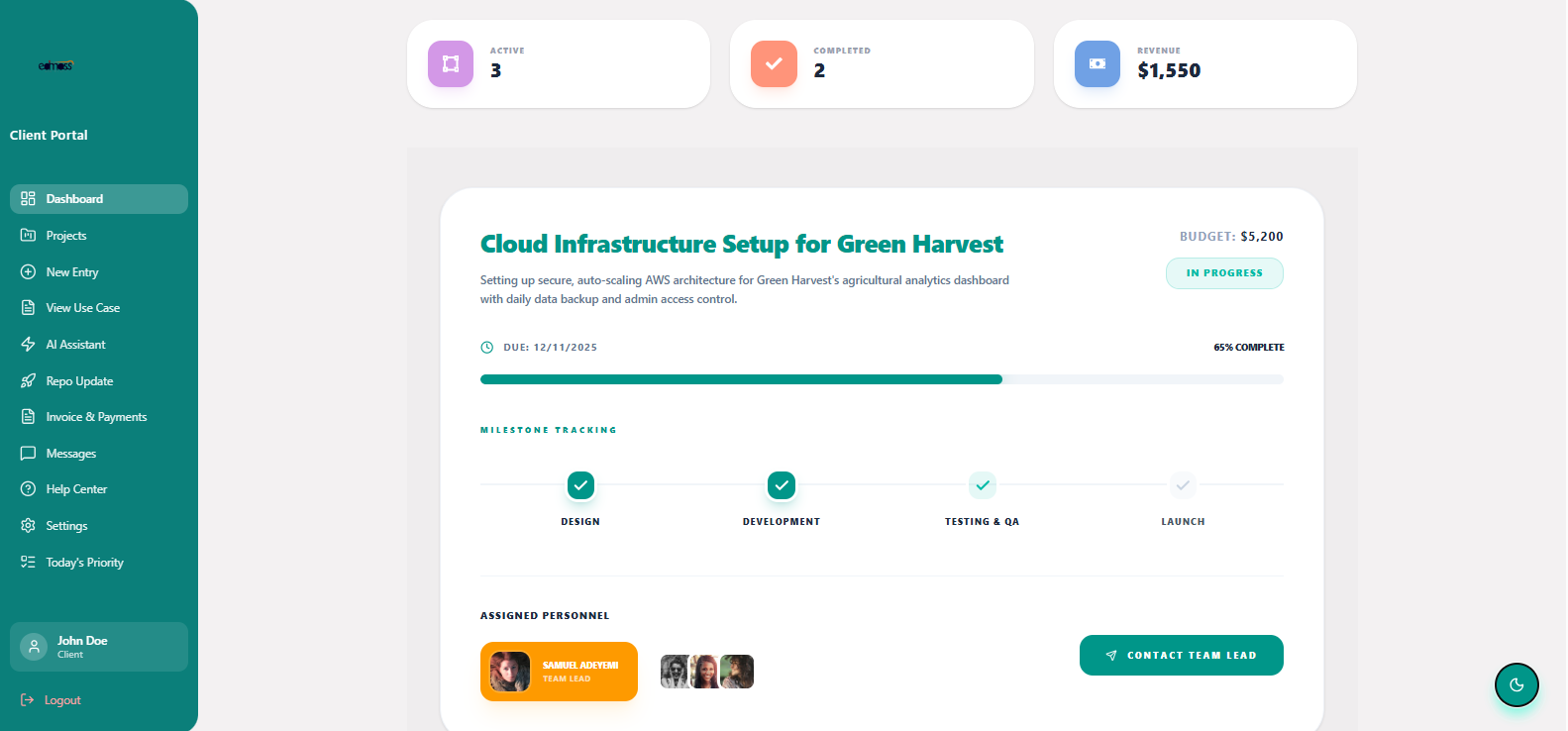This screenshot has width=1568, height=731.
Task: Click the Logout arrow icon
Action: (28, 699)
